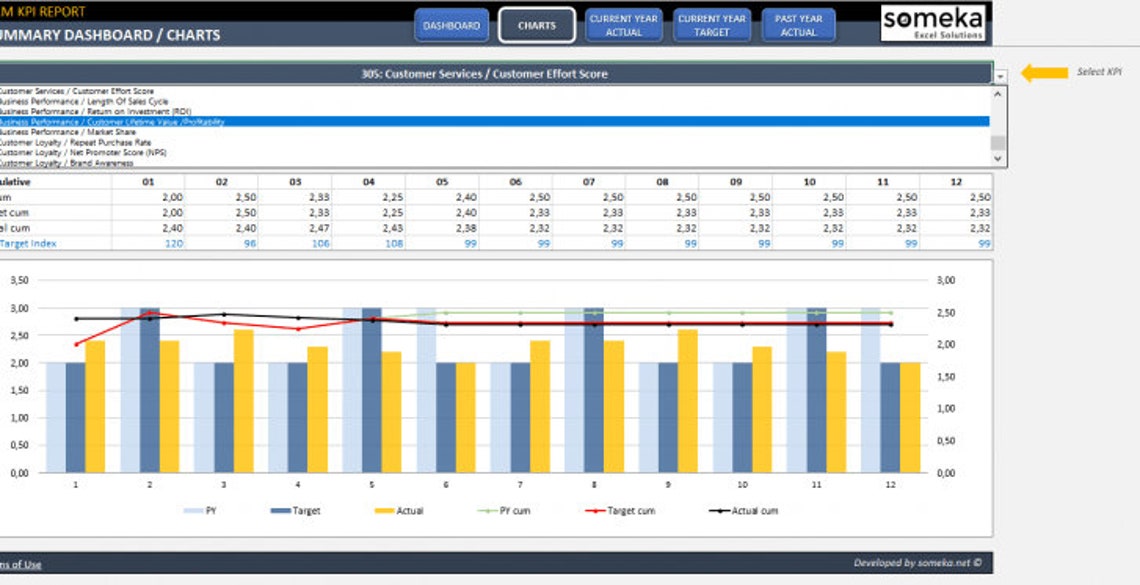Switch to the CHARTS tab
Screen dimensions: 1140x585
tap(536, 26)
